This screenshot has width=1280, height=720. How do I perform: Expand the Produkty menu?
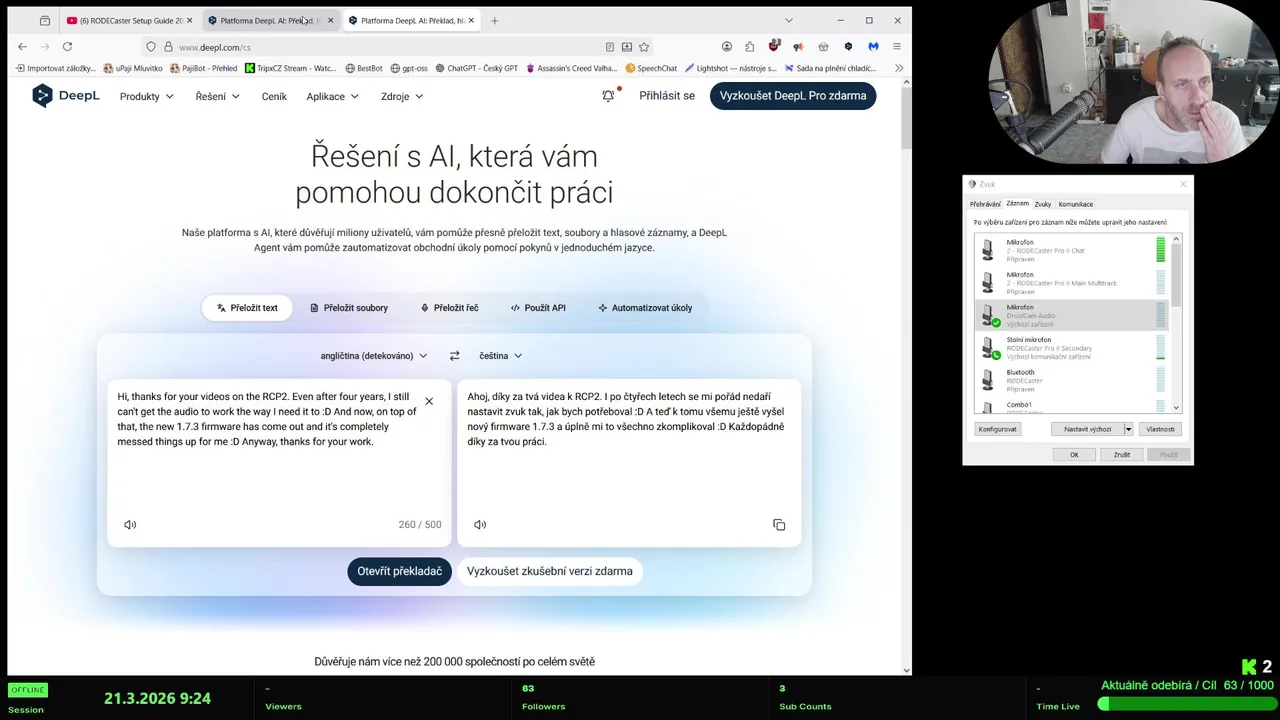coord(147,97)
